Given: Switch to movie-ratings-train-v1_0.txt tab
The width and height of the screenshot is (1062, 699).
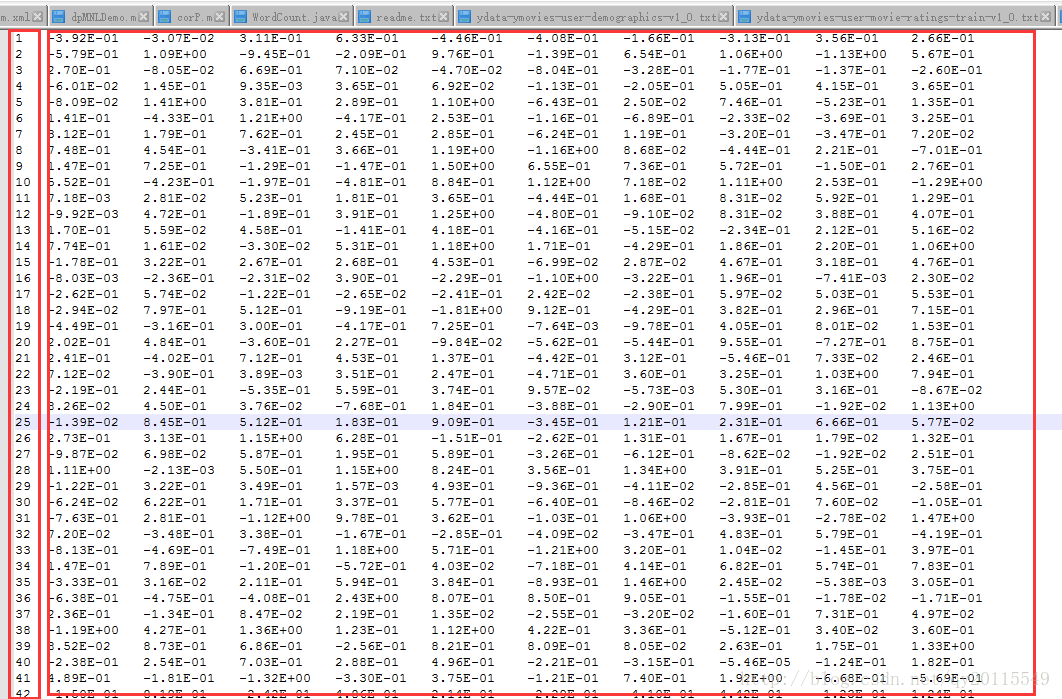Looking at the screenshot, I should pyautogui.click(x=895, y=16).
